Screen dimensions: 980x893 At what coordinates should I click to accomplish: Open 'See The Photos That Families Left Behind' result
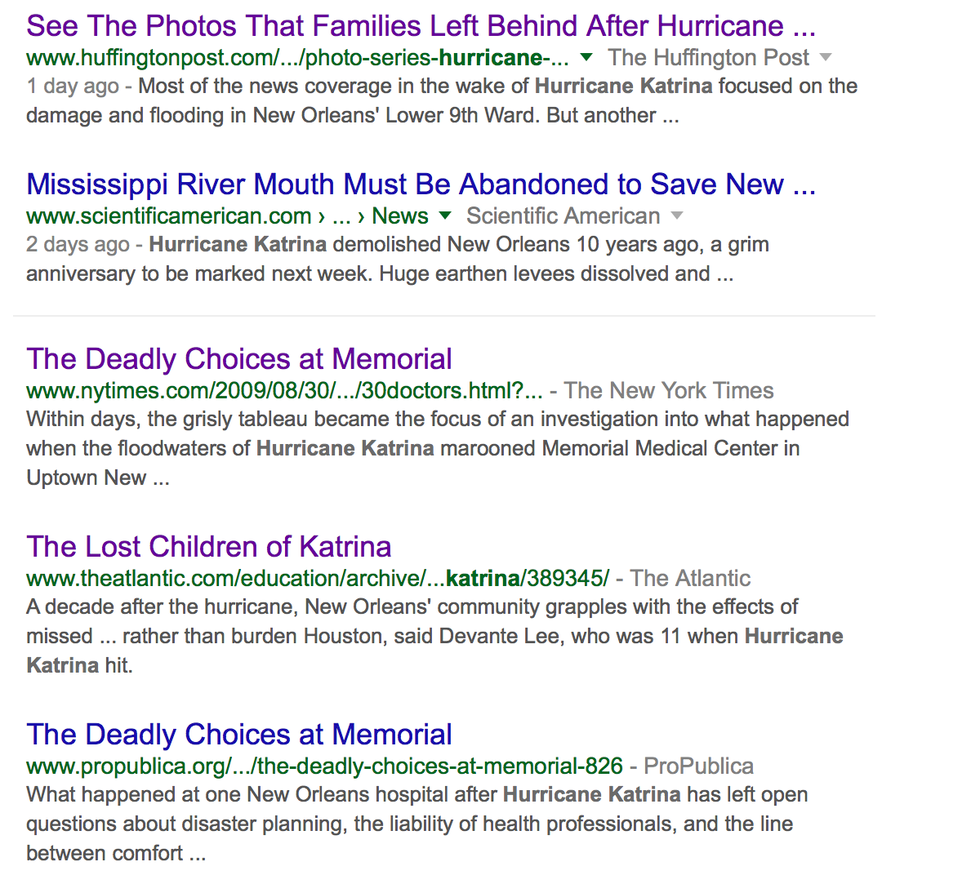(x=421, y=25)
